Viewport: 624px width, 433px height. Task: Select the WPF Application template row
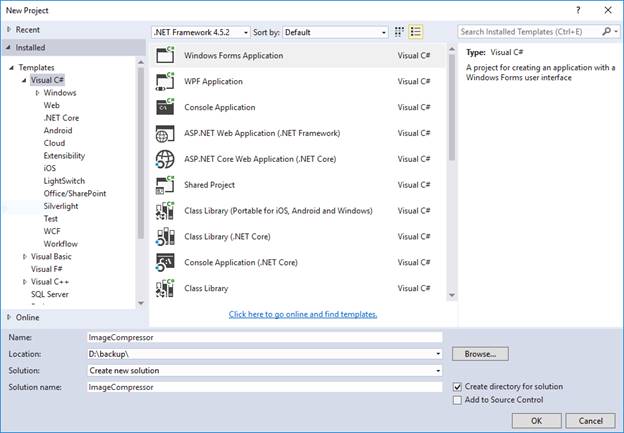(298, 81)
